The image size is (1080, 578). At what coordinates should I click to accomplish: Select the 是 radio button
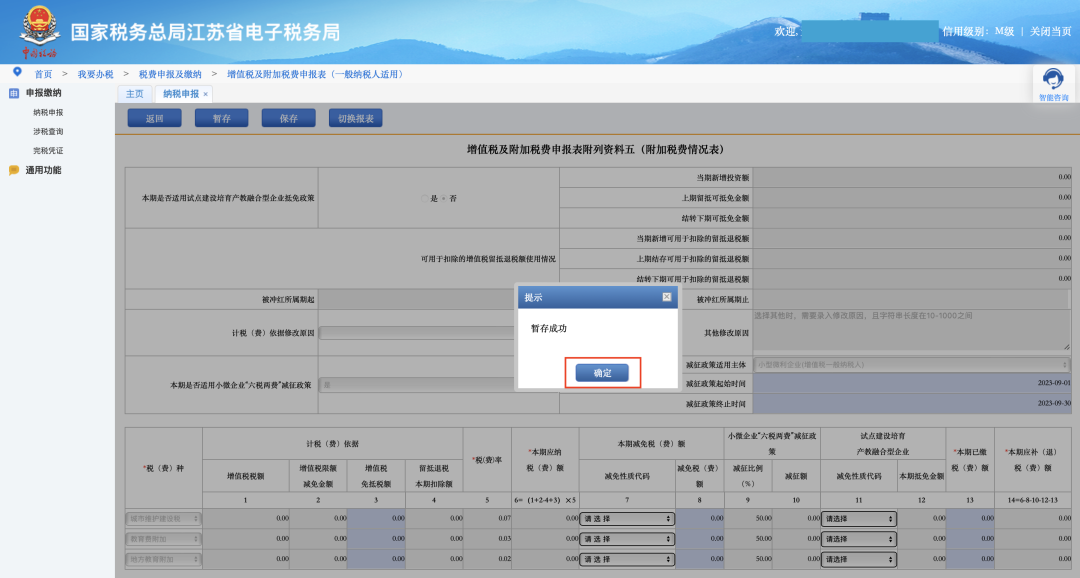point(424,198)
